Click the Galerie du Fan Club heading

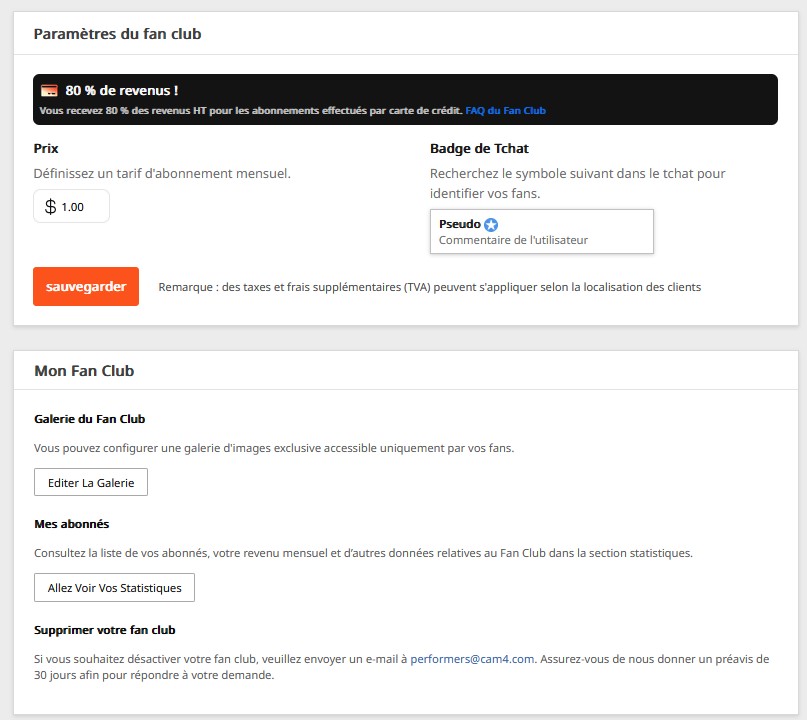[90, 419]
